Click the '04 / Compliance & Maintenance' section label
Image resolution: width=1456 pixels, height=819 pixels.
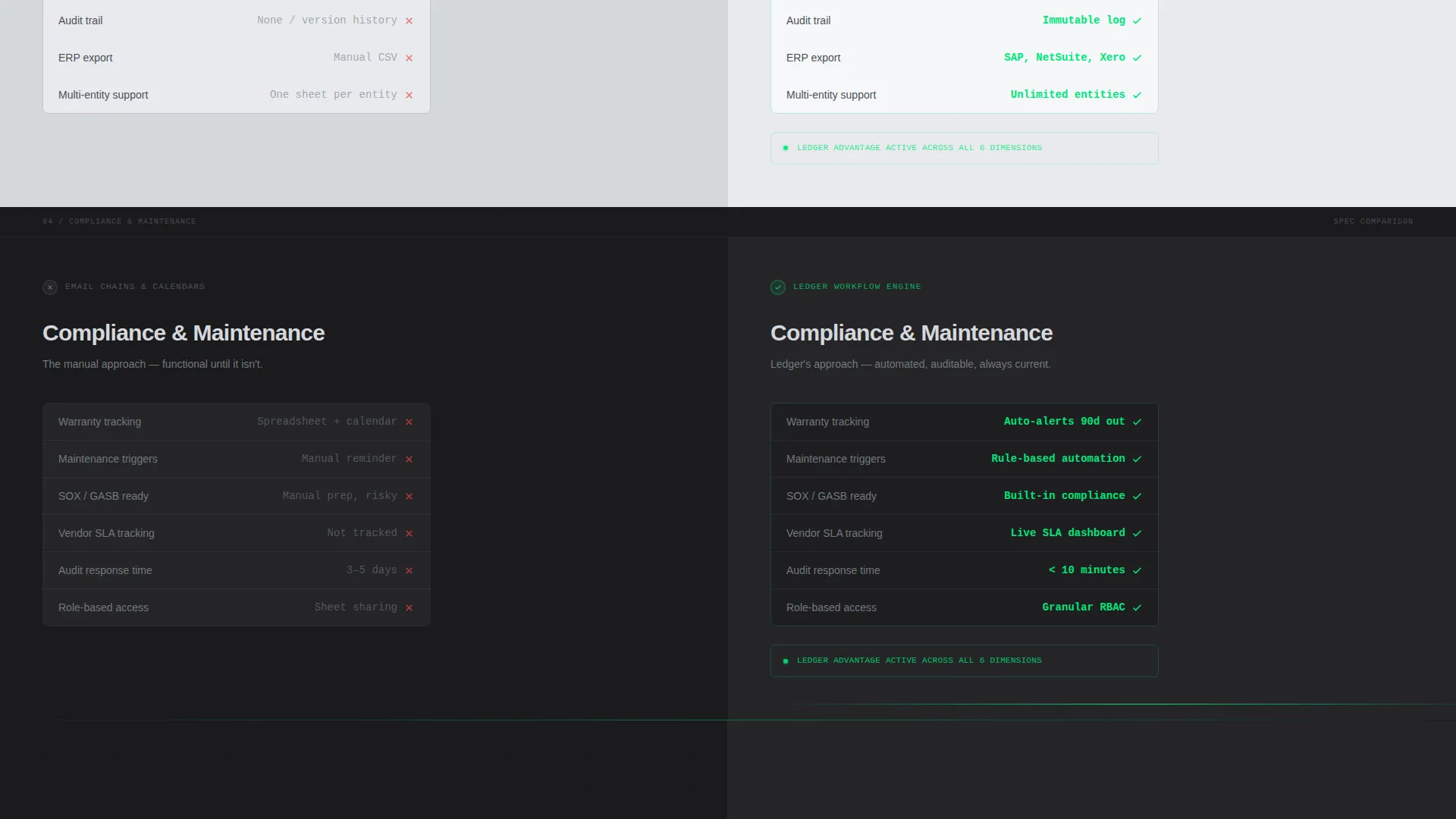(119, 221)
